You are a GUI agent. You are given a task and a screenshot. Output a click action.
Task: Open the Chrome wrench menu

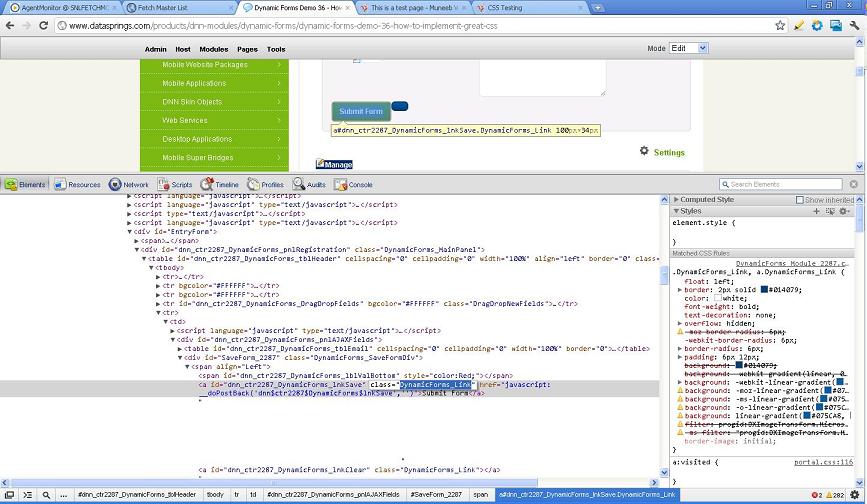855,25
